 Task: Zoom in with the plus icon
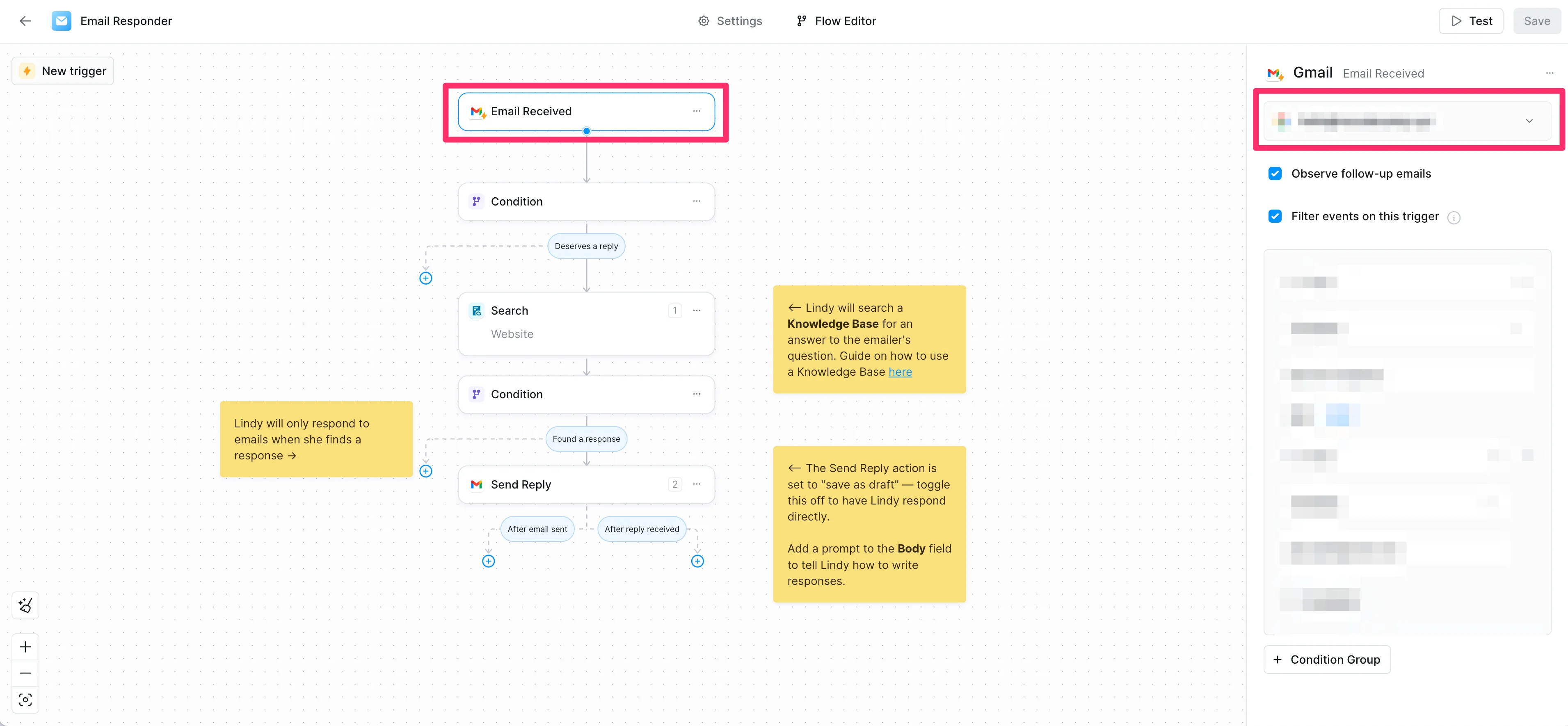point(25,646)
